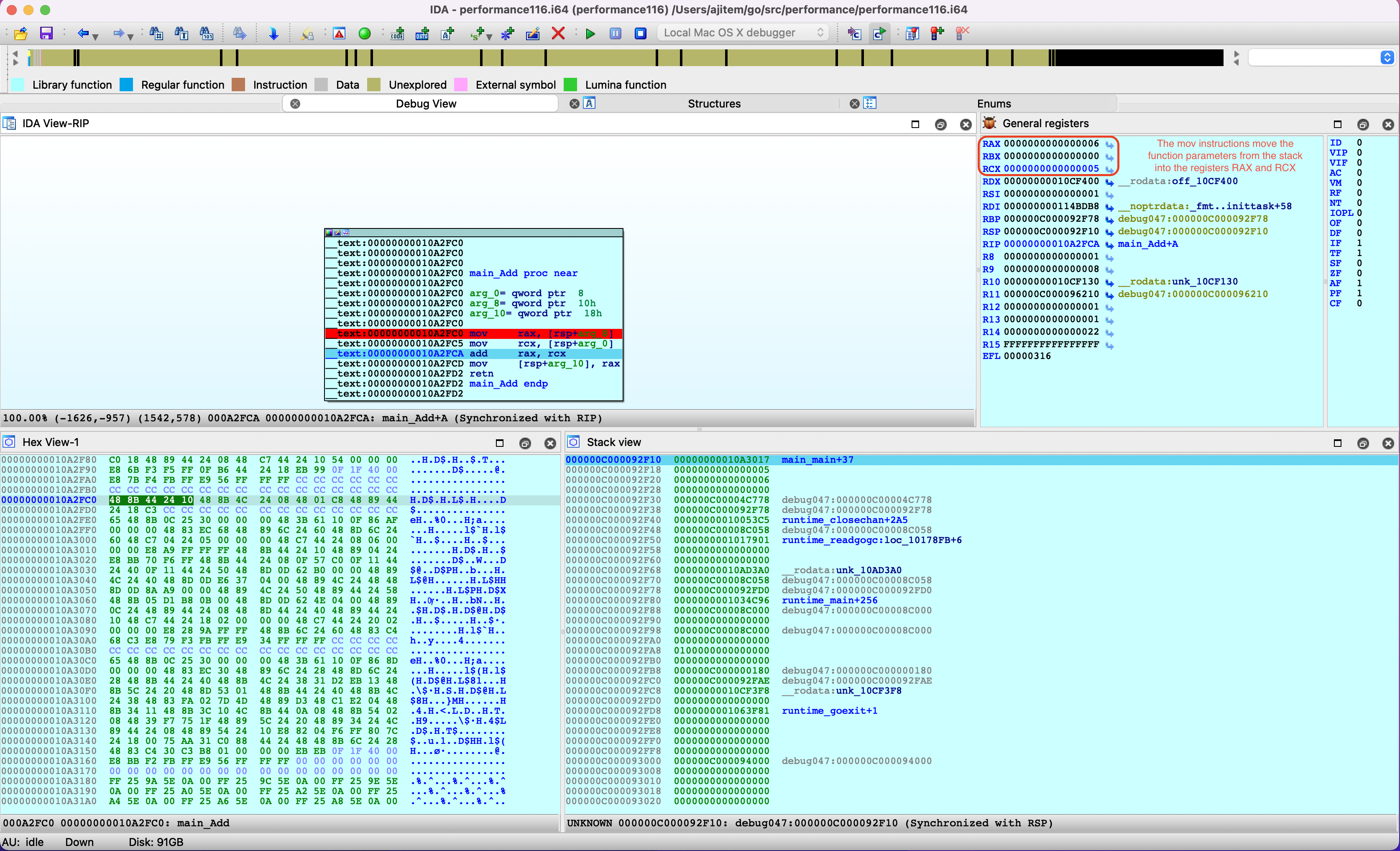Click the red X delete icon
This screenshot has width=1400, height=851.
(558, 33)
